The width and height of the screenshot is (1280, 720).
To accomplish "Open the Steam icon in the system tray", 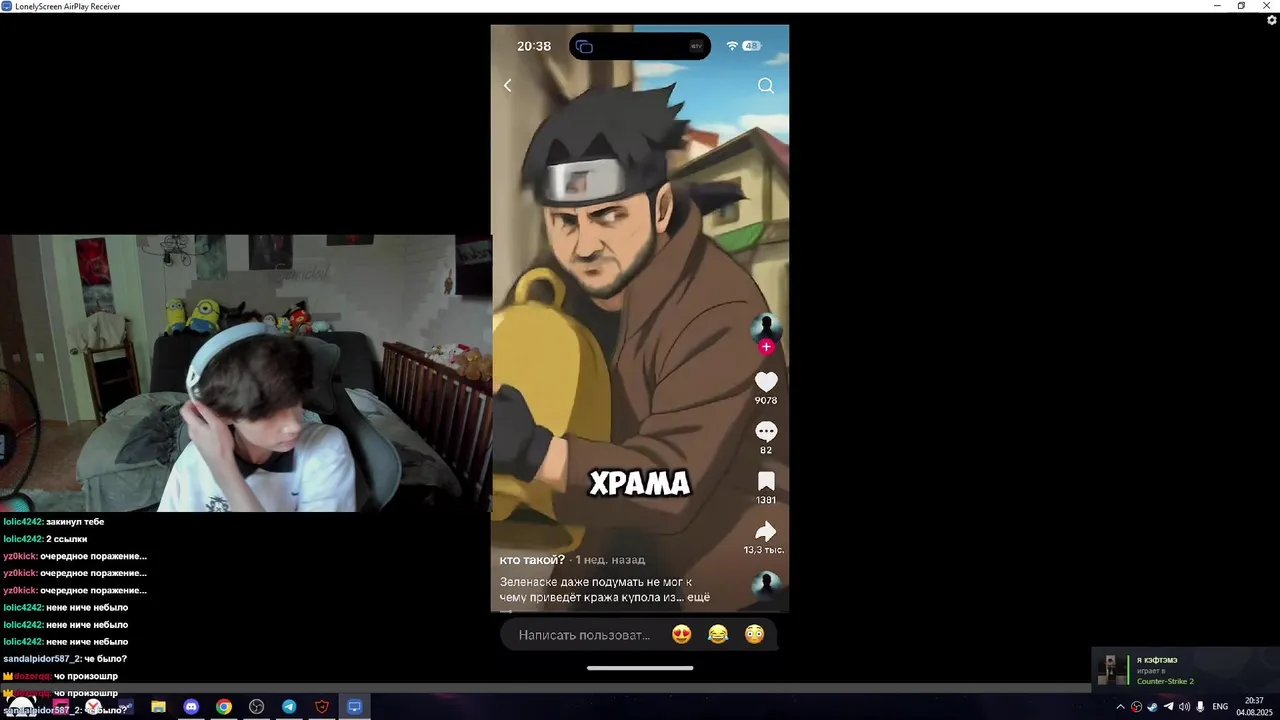I will click(1152, 707).
